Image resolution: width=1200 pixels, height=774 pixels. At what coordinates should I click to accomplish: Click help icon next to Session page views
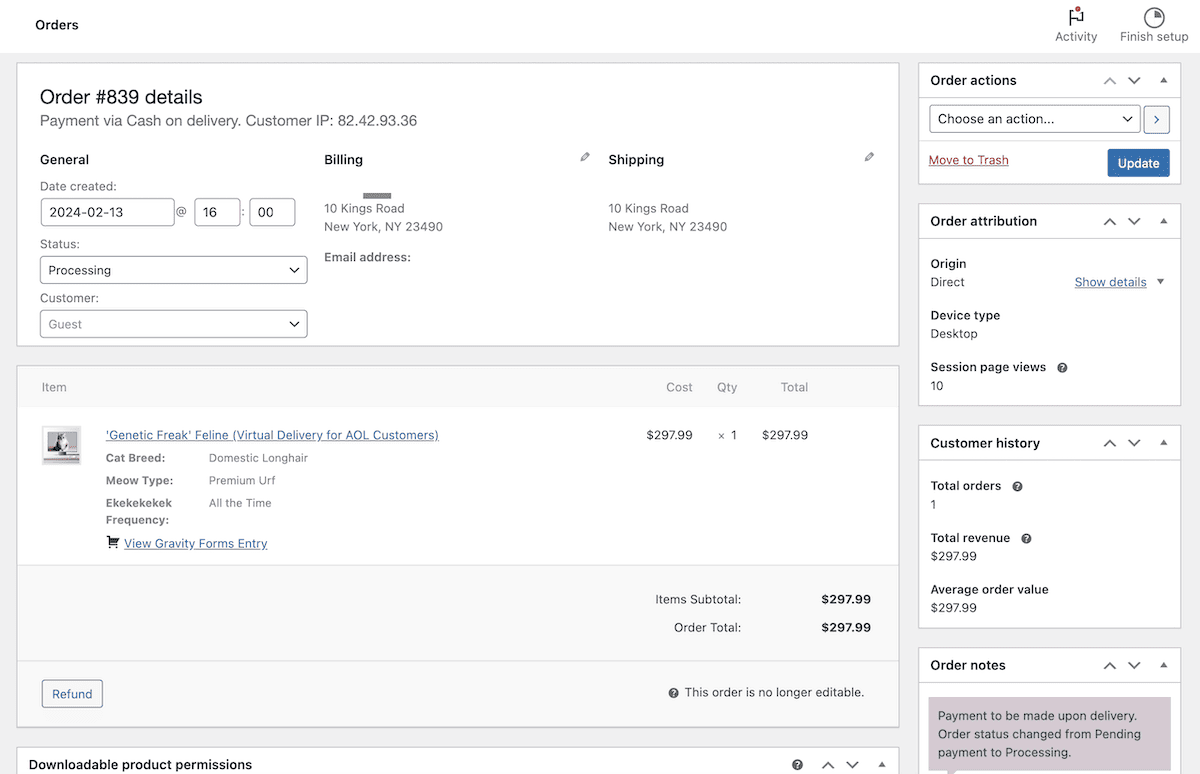[1062, 368]
